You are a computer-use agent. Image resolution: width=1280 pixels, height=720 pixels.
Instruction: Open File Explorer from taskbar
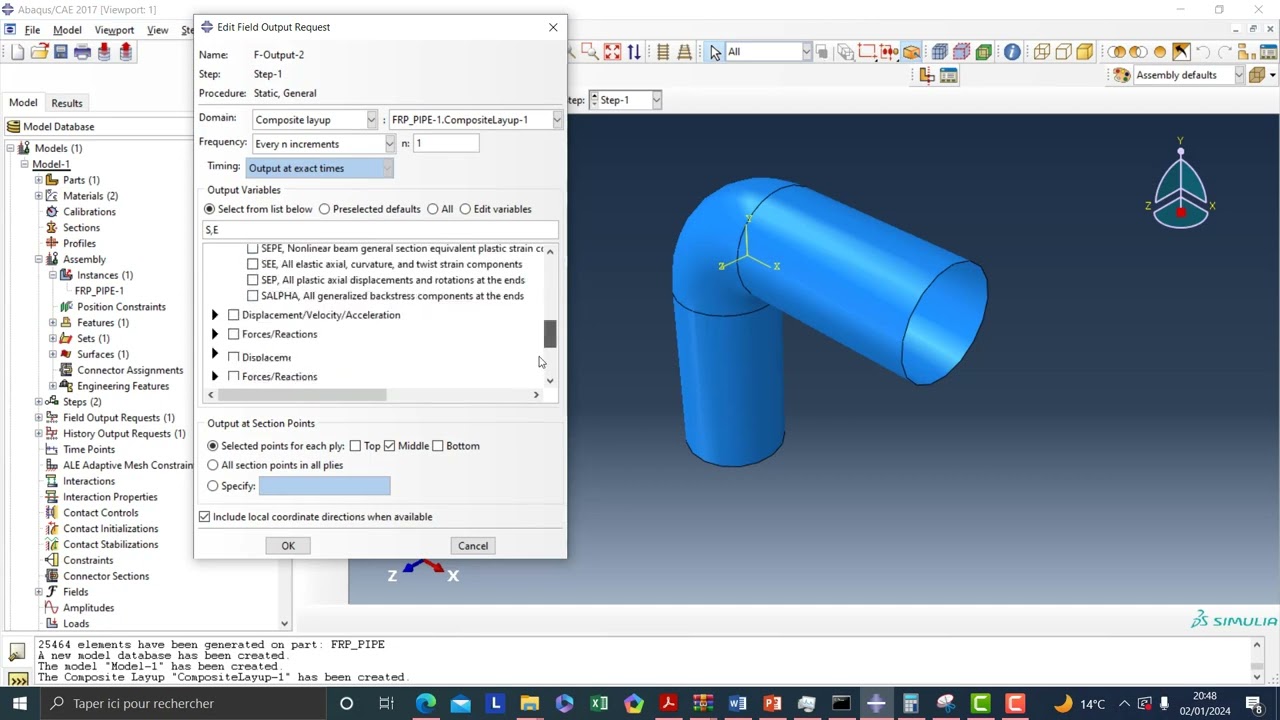530,703
